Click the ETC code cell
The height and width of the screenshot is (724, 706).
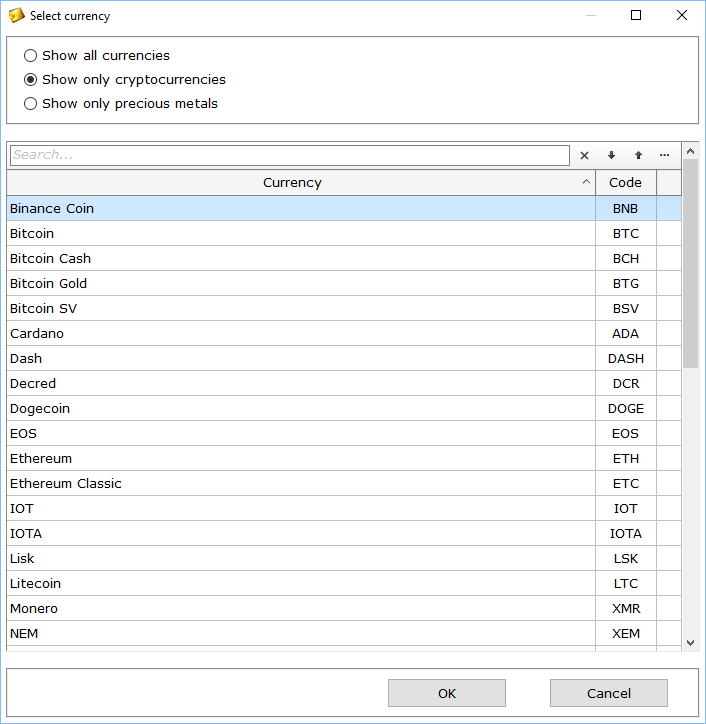[626, 483]
